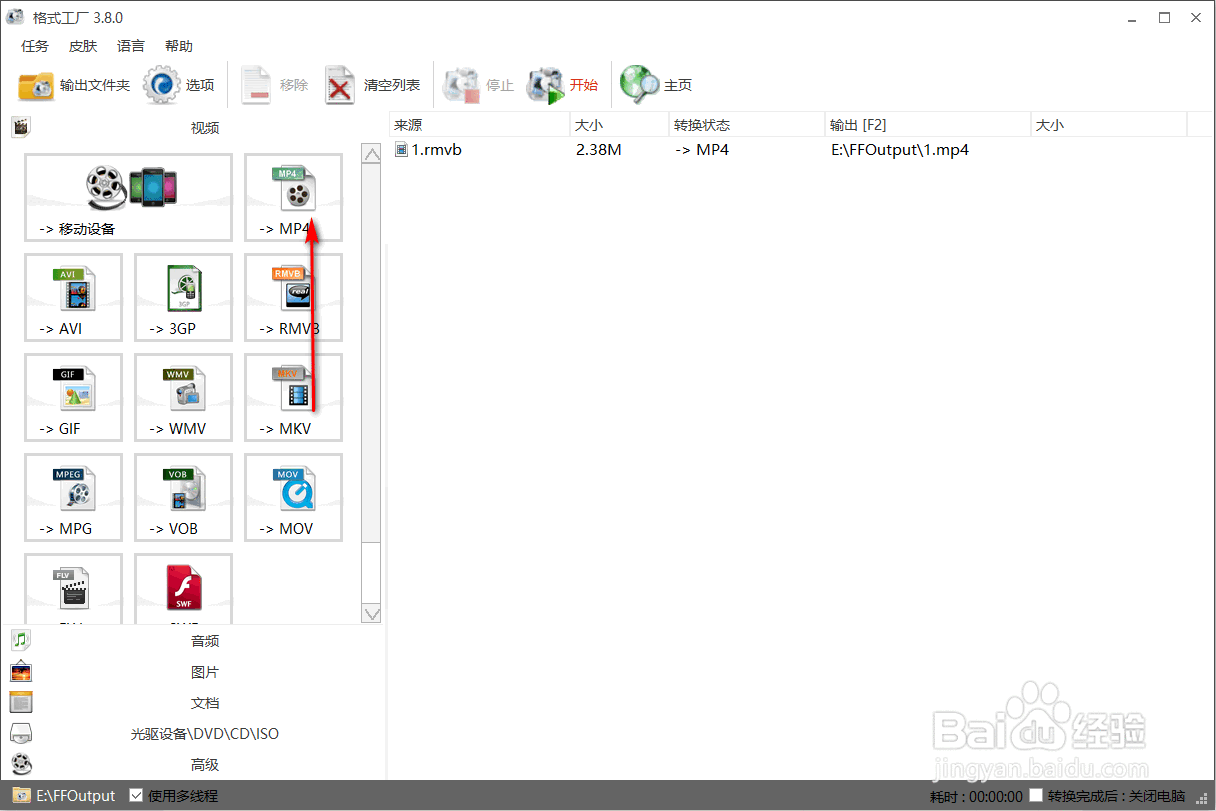Select the 1.rmvb task row
The width and height of the screenshot is (1216, 811).
[800, 150]
